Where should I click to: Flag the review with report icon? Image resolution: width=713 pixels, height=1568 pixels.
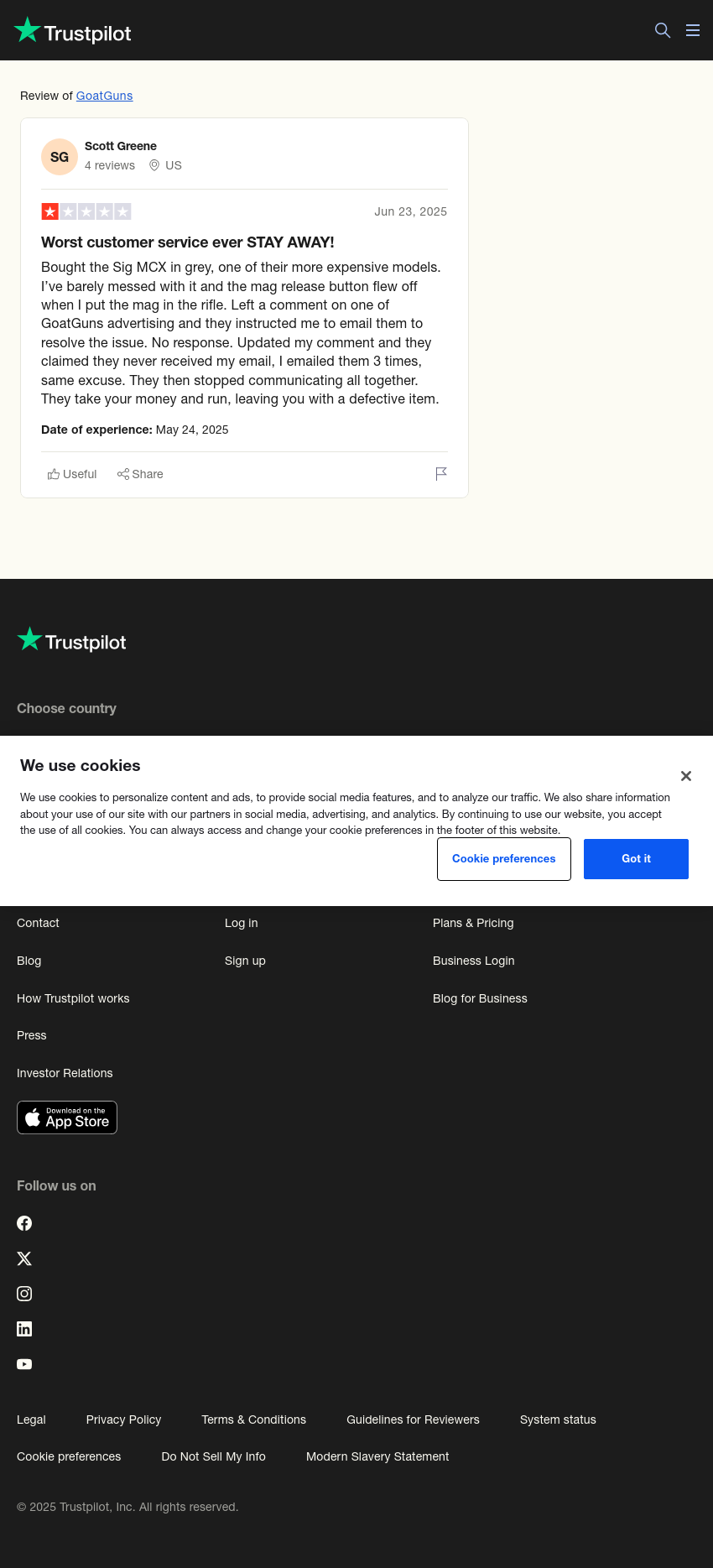(441, 474)
